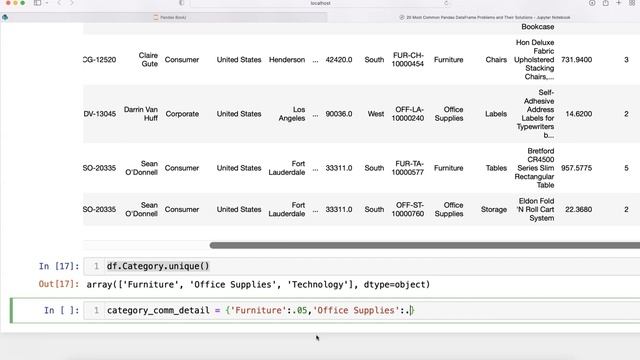Viewport: 640px width, 360px height.
Task: Click the quantity 5 in the Bretford row
Action: [626, 168]
